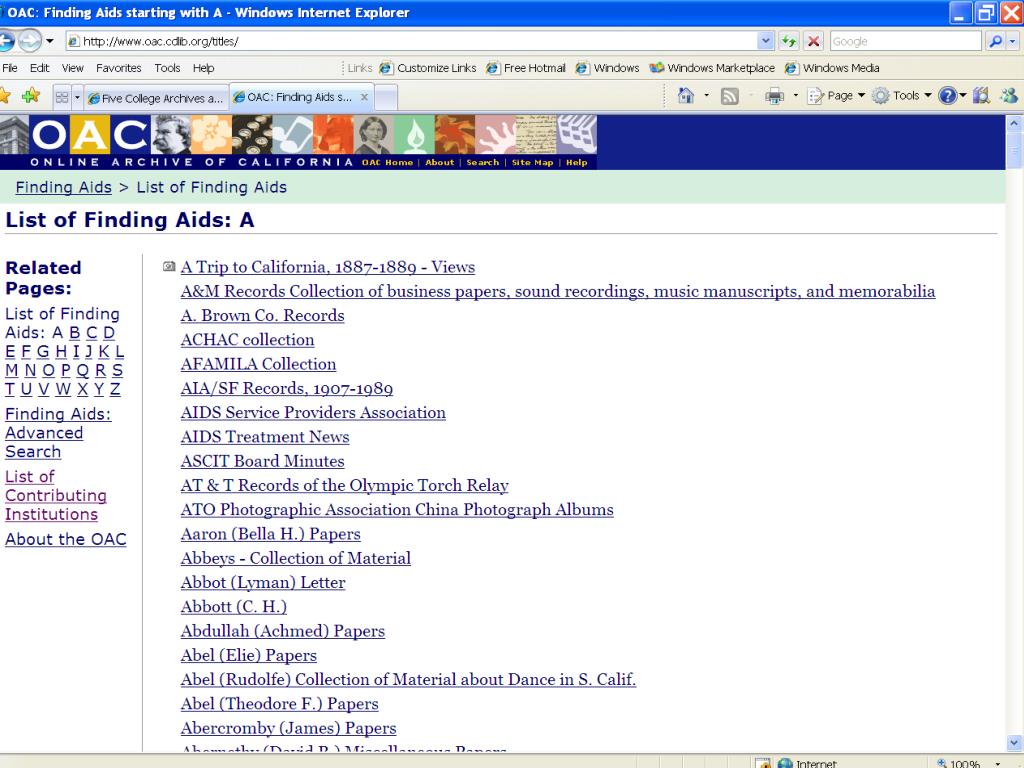
Task: Click the Refresh page icon
Action: pyautogui.click(x=789, y=41)
